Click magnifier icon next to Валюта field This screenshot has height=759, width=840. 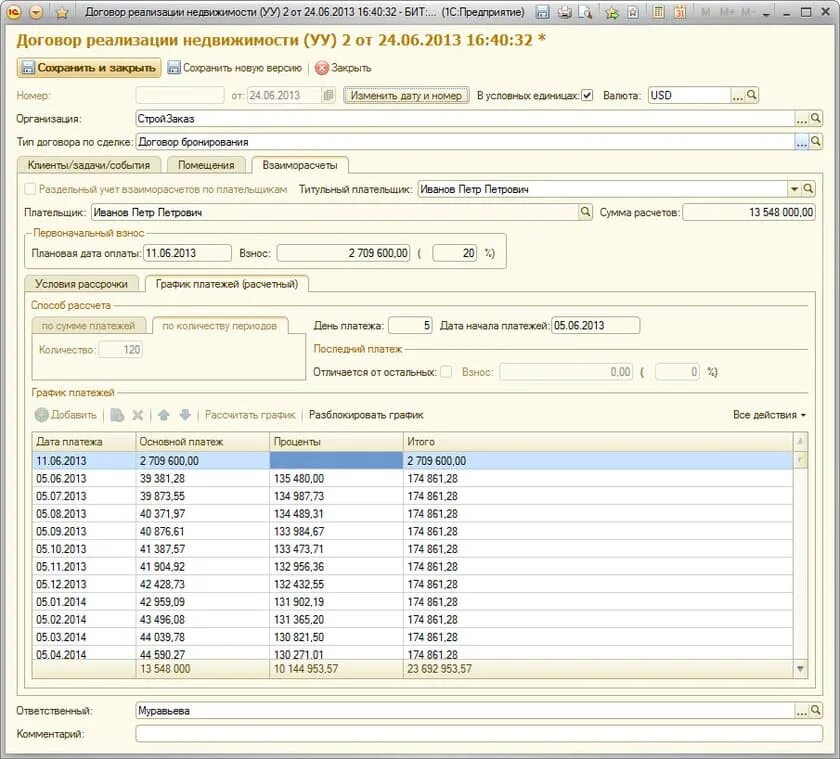point(752,95)
